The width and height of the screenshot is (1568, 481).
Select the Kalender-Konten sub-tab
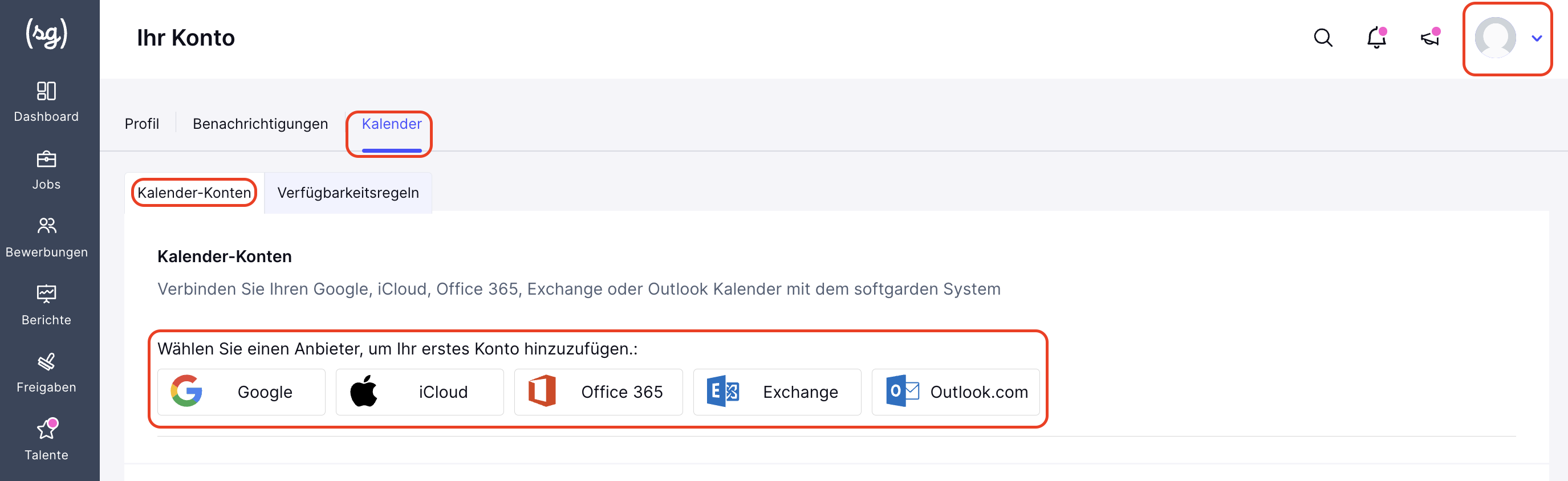[194, 193]
